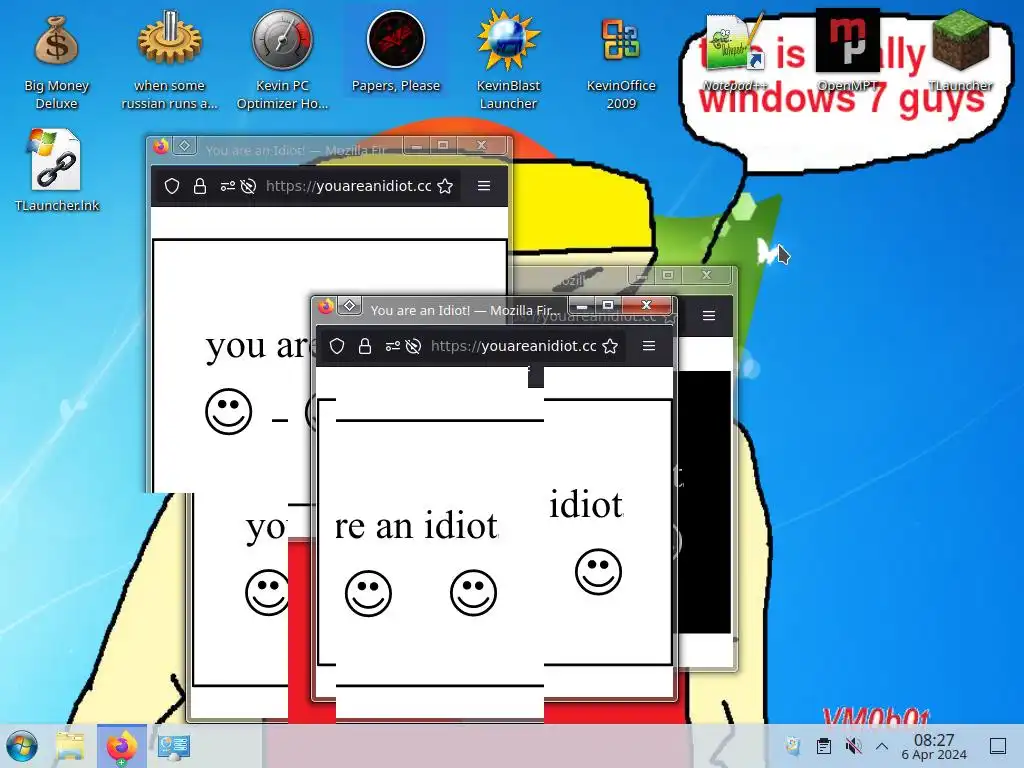Image resolution: width=1024 pixels, height=768 pixels.
Task: Open OpenMPT desktop icon
Action: coord(847,52)
